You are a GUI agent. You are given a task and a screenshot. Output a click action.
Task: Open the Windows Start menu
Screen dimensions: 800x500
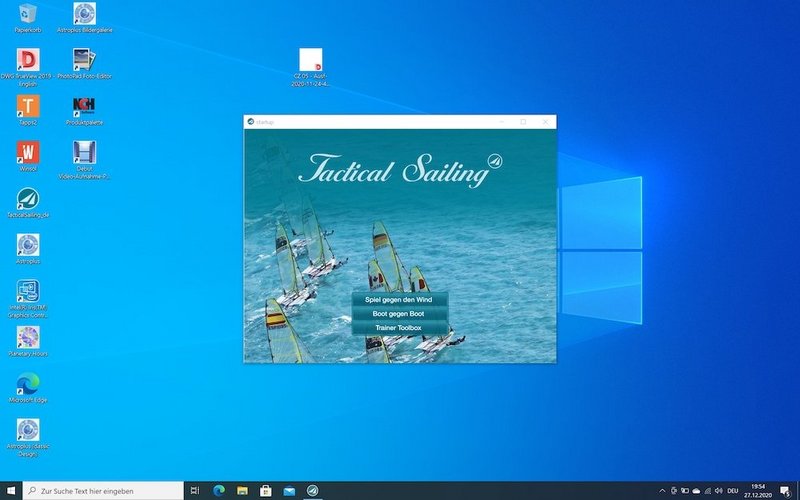[x=11, y=491]
